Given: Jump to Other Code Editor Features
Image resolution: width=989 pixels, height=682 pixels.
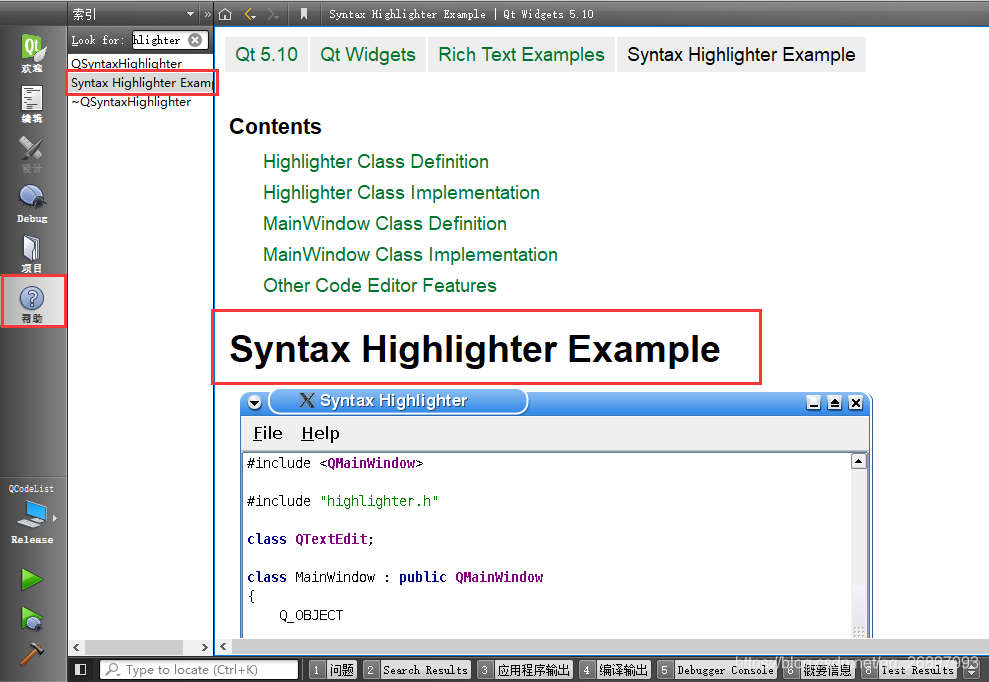Looking at the screenshot, I should pos(380,285).
